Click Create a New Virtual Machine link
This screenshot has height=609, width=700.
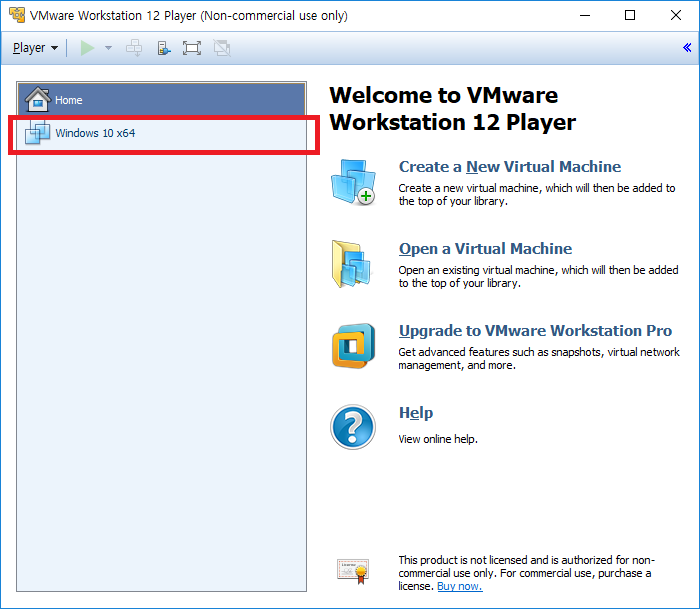(510, 167)
